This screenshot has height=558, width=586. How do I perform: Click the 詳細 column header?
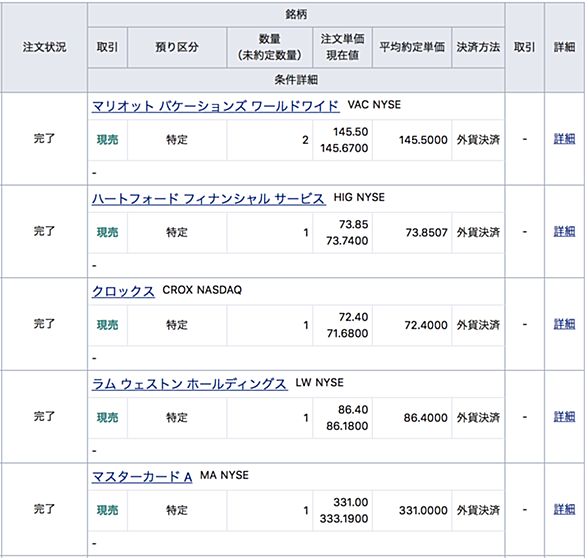[x=564, y=47]
